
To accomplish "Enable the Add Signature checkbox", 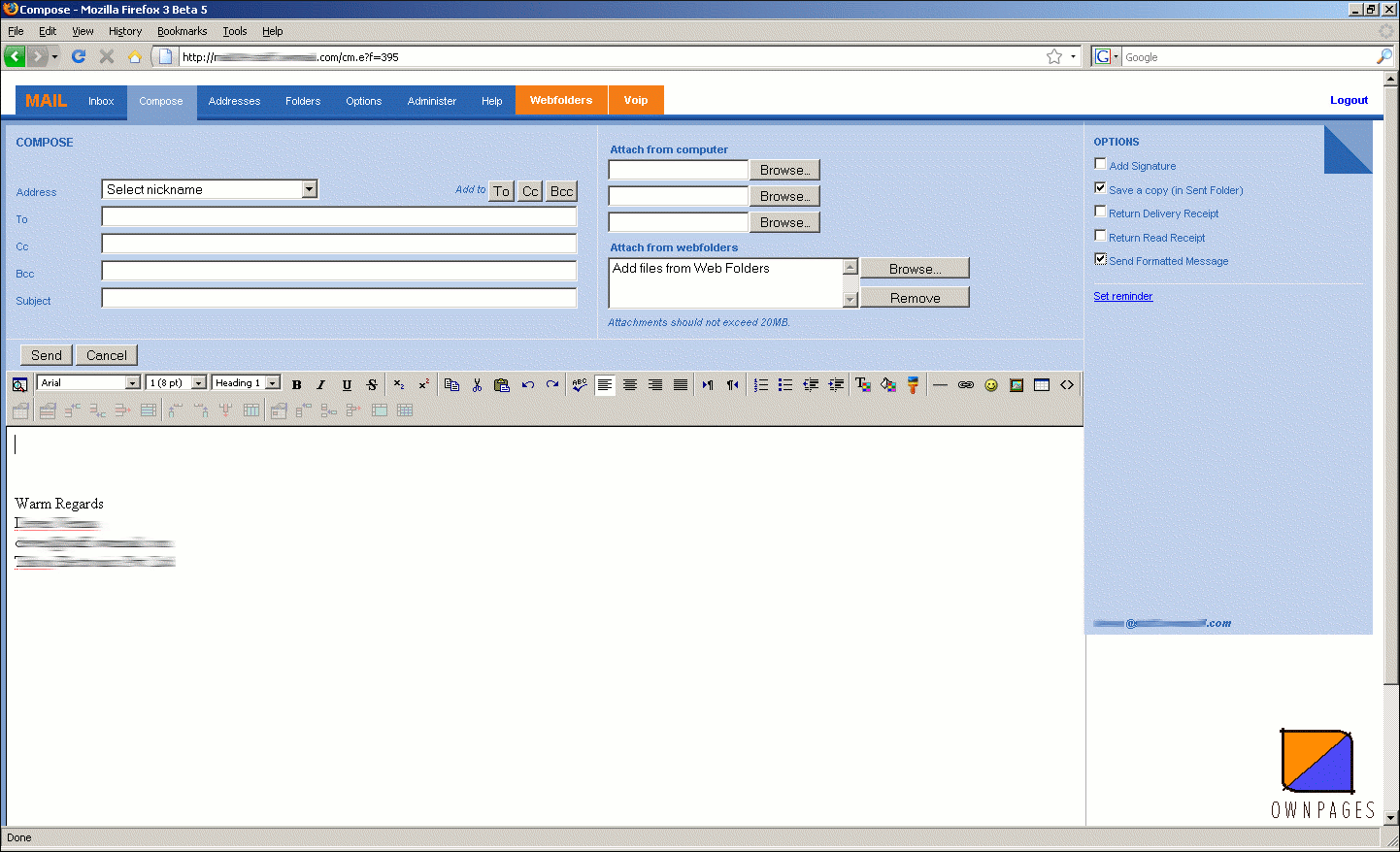I will pyautogui.click(x=1100, y=164).
